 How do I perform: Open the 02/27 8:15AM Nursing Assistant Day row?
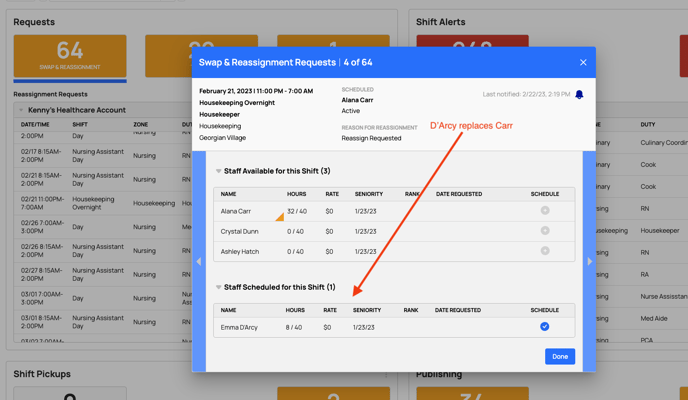point(105,275)
